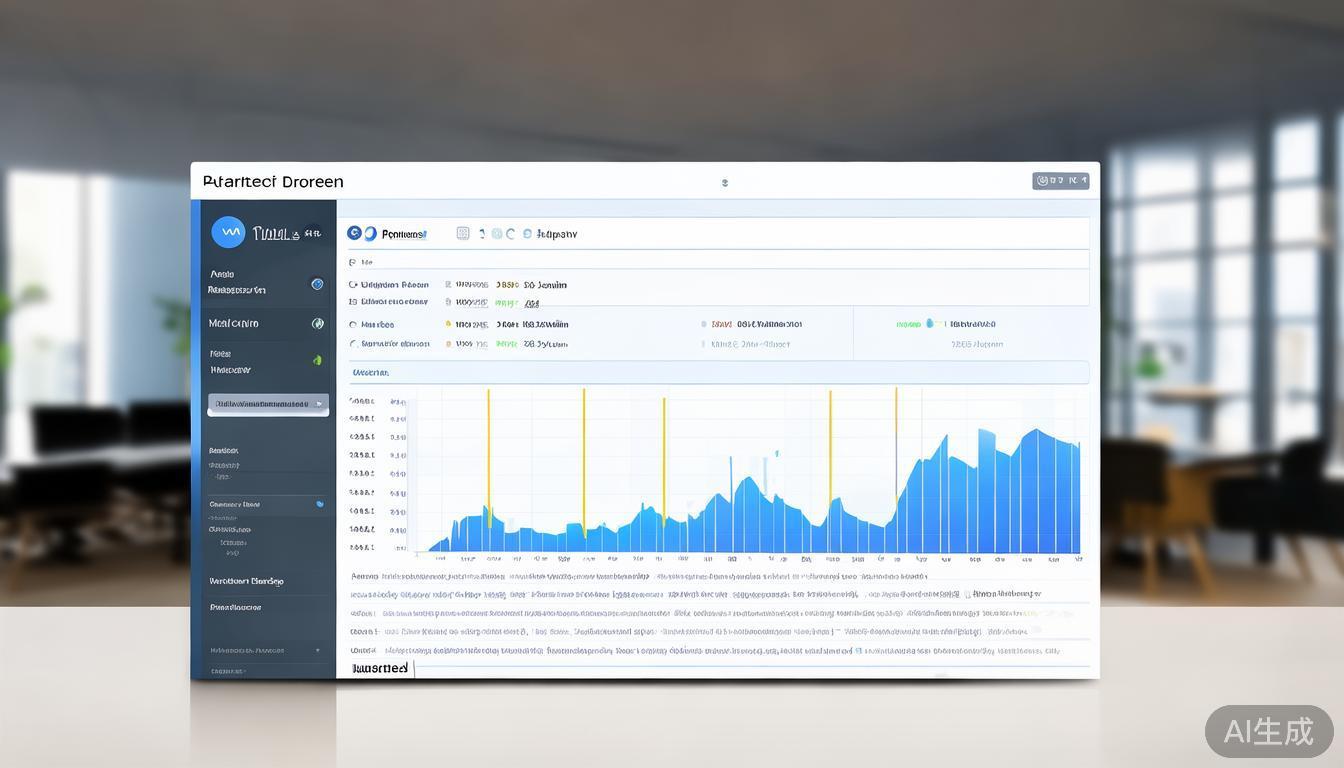
Task: Click the dark blue circle icon before Pcnimens
Action: click(354, 233)
